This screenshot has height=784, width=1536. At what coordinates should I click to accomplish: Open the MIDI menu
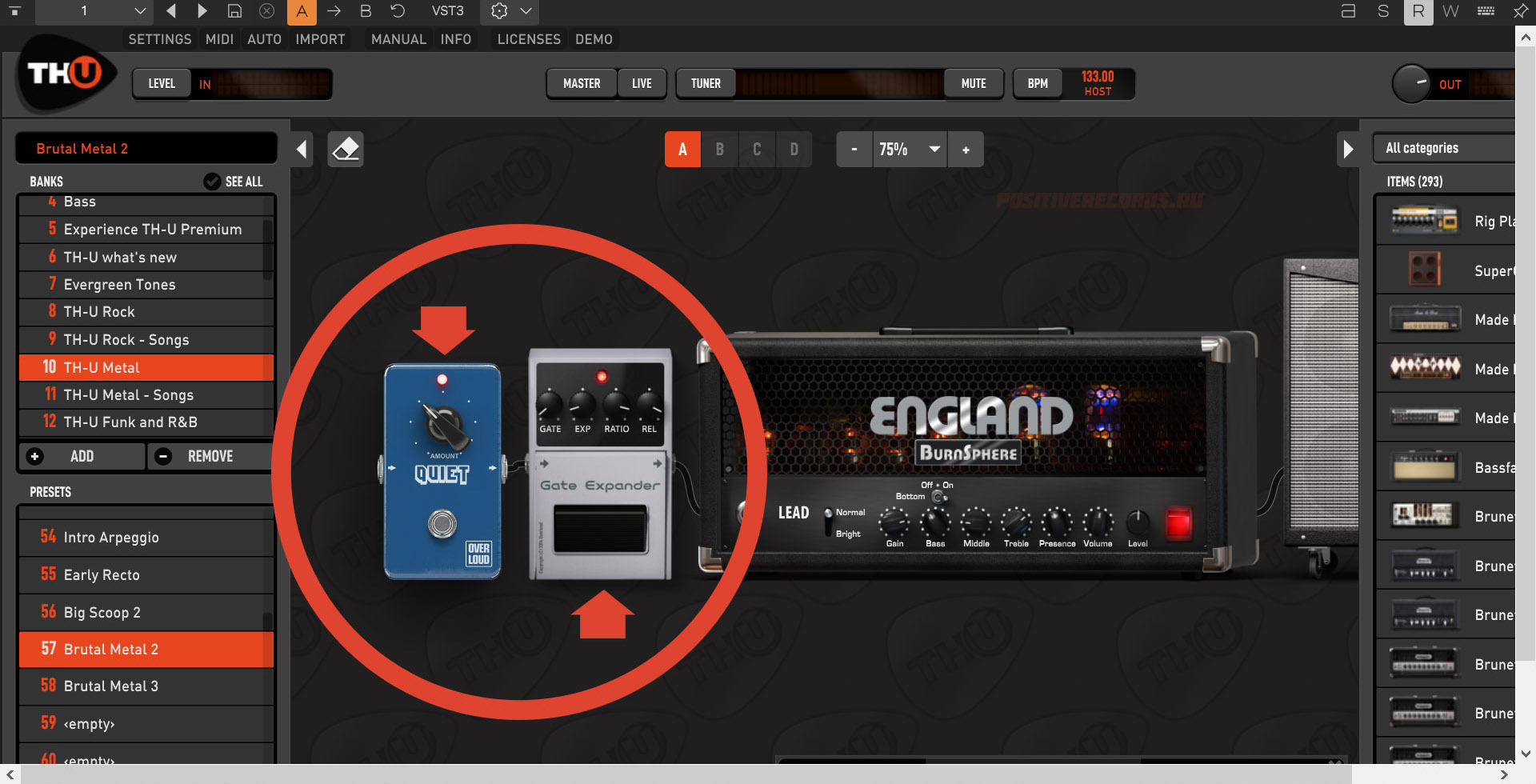tap(219, 39)
